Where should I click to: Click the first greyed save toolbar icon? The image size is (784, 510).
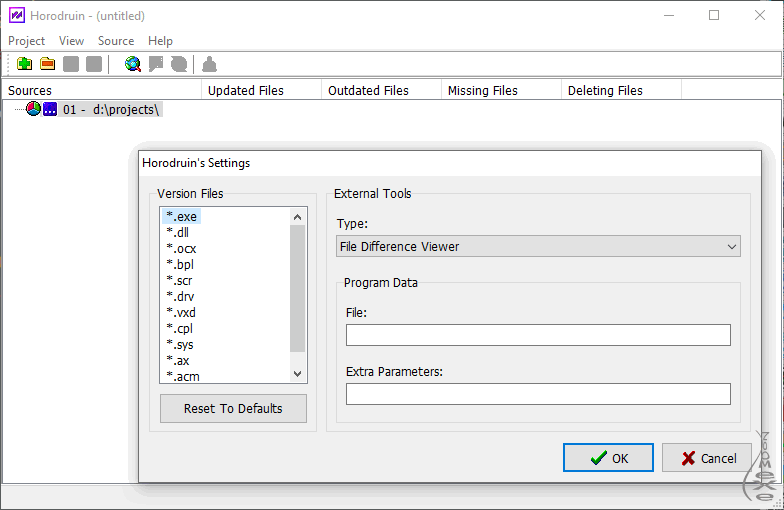71,64
